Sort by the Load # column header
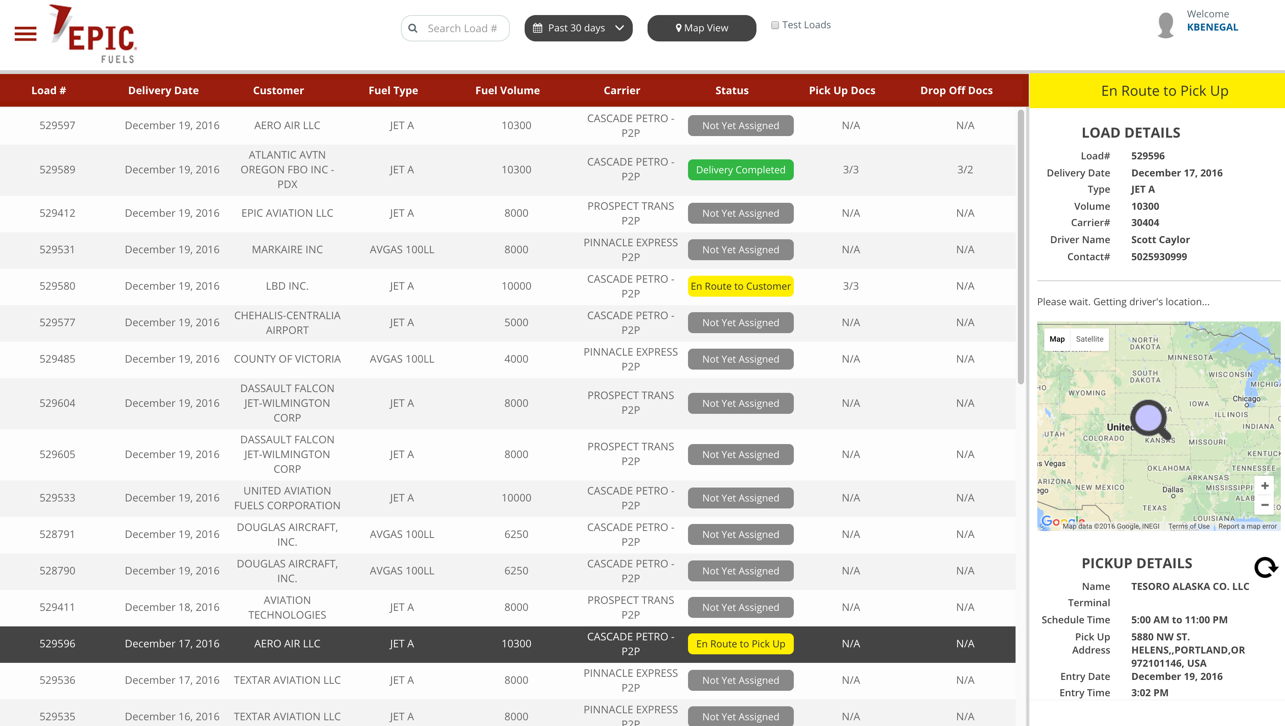This screenshot has height=726, width=1285. [49, 90]
